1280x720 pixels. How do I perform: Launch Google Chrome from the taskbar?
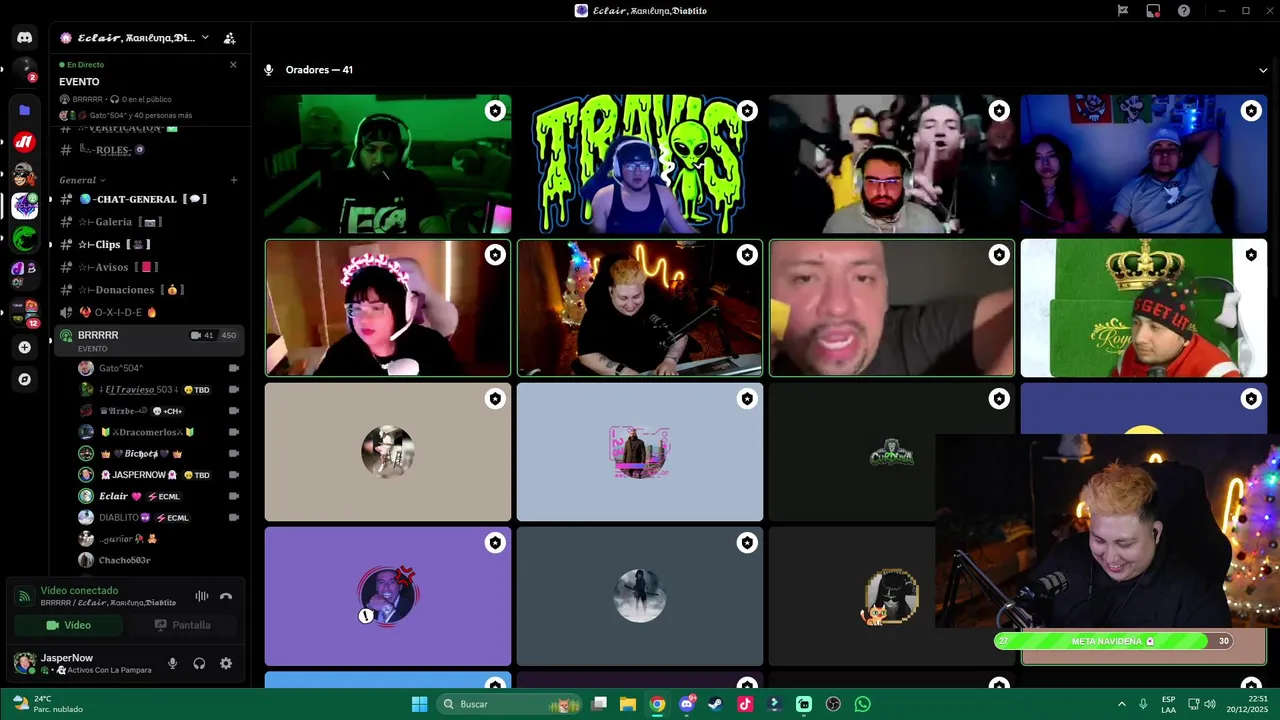[657, 704]
